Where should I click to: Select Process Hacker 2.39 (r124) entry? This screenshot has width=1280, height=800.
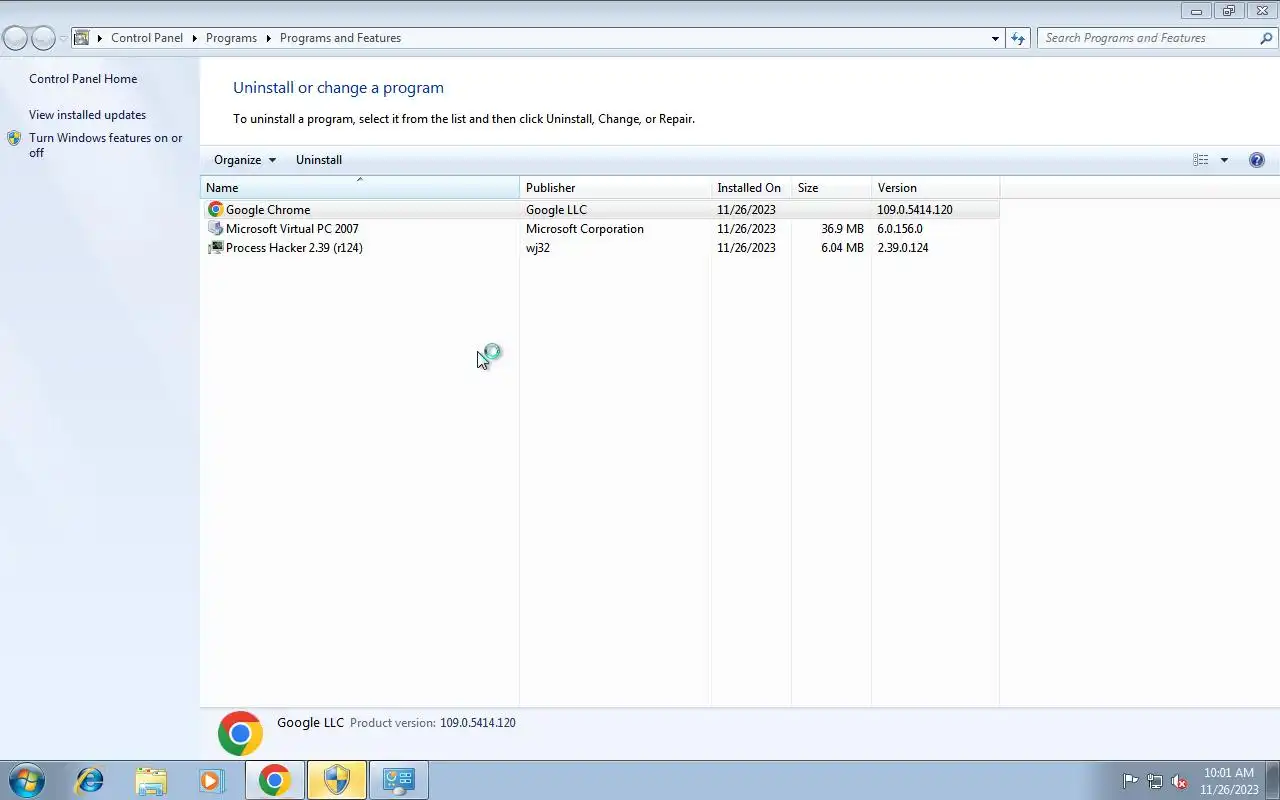pos(294,248)
